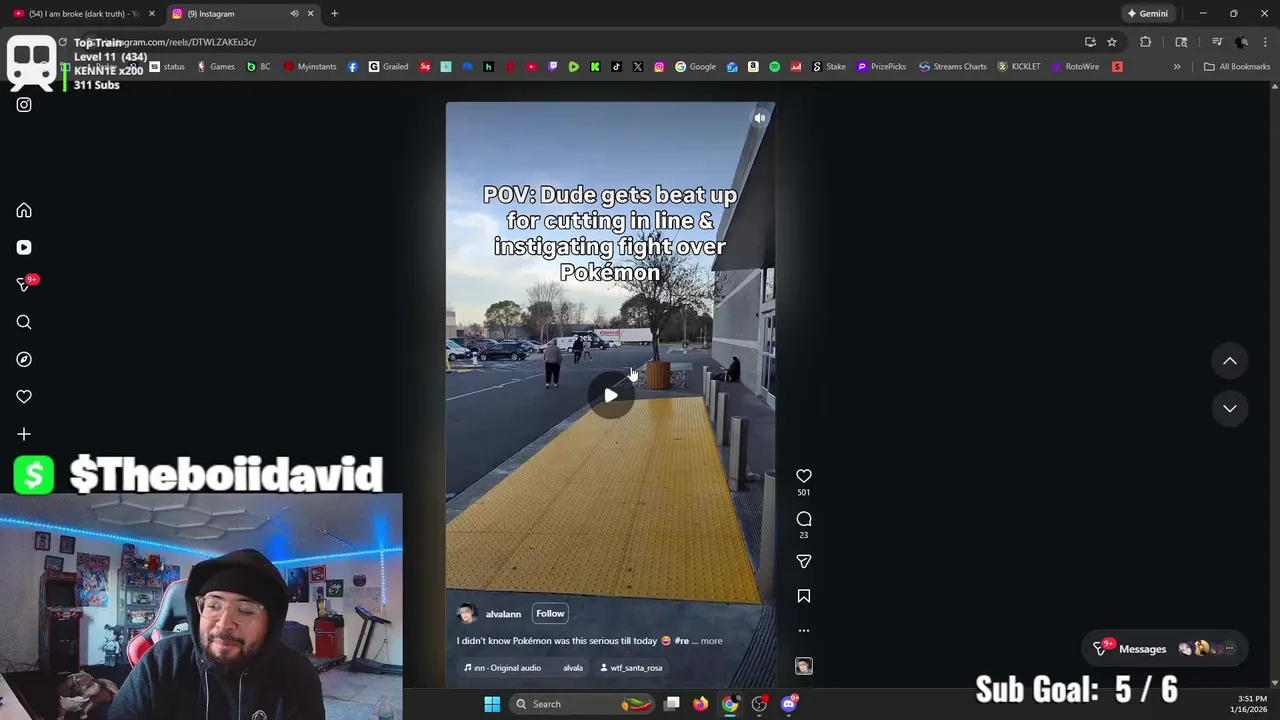This screenshot has width=1280, height=720.
Task: Show hidden bookmarks with double chevron
Action: click(x=1177, y=67)
